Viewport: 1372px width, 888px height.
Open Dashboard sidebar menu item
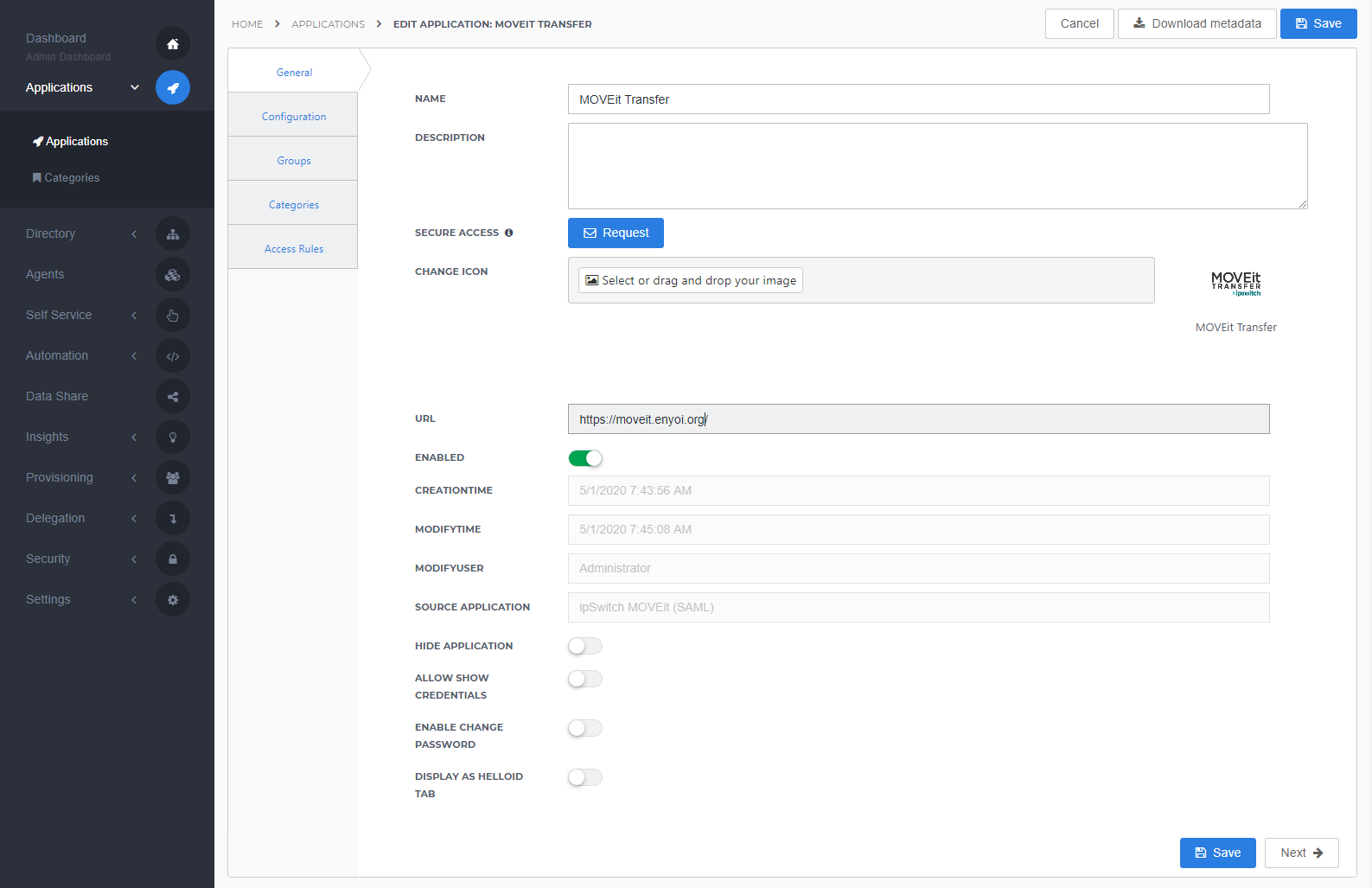pos(56,38)
